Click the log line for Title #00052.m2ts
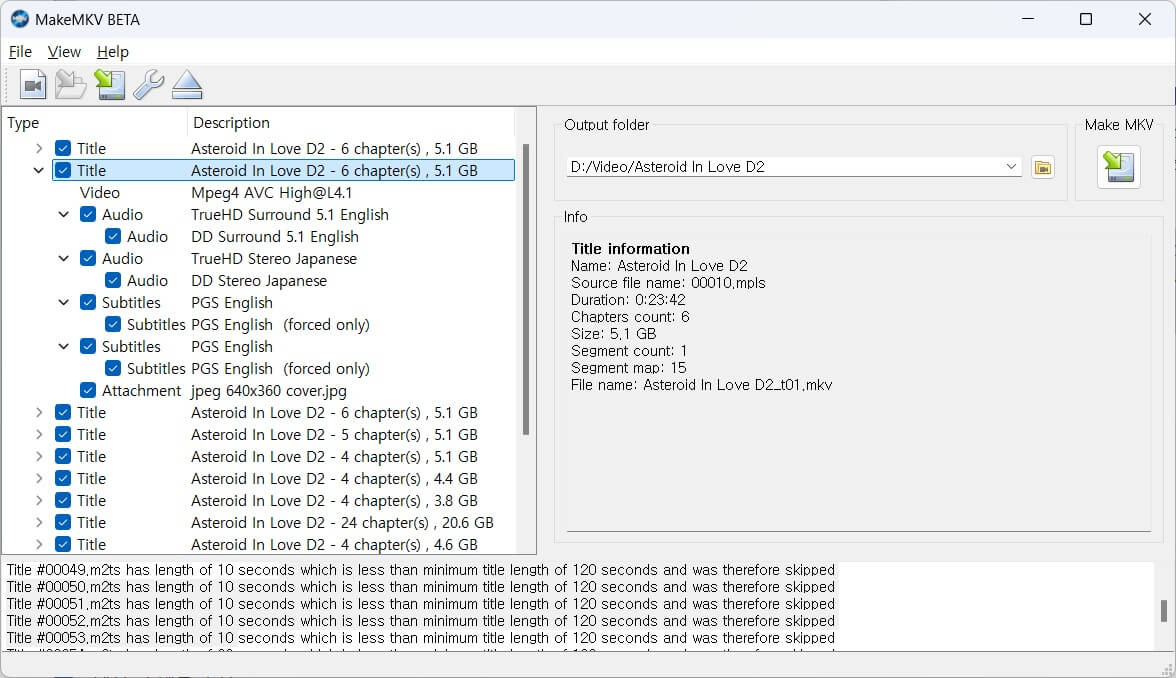Screen dimensions: 1176x678 (x=421, y=621)
